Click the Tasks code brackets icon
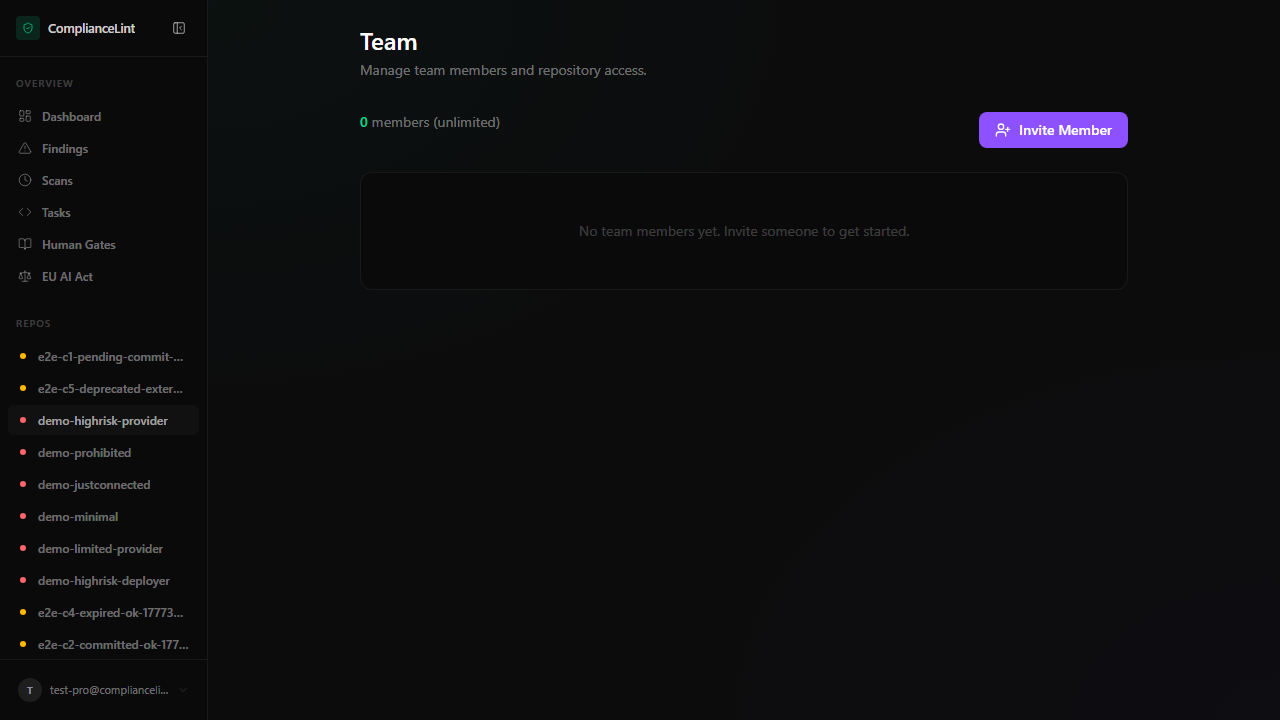This screenshot has height=720, width=1280. (25, 213)
